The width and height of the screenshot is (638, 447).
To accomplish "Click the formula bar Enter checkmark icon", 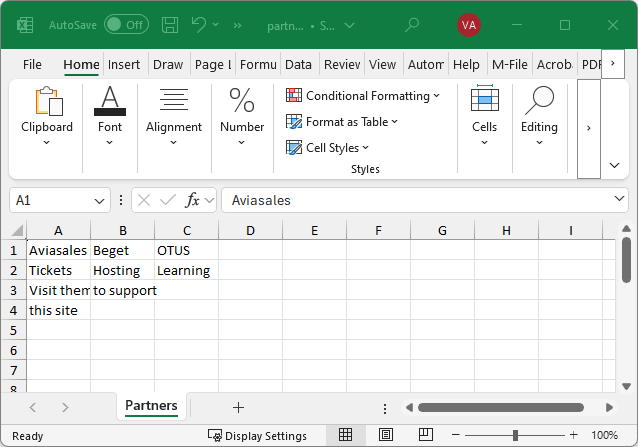I will [167, 200].
